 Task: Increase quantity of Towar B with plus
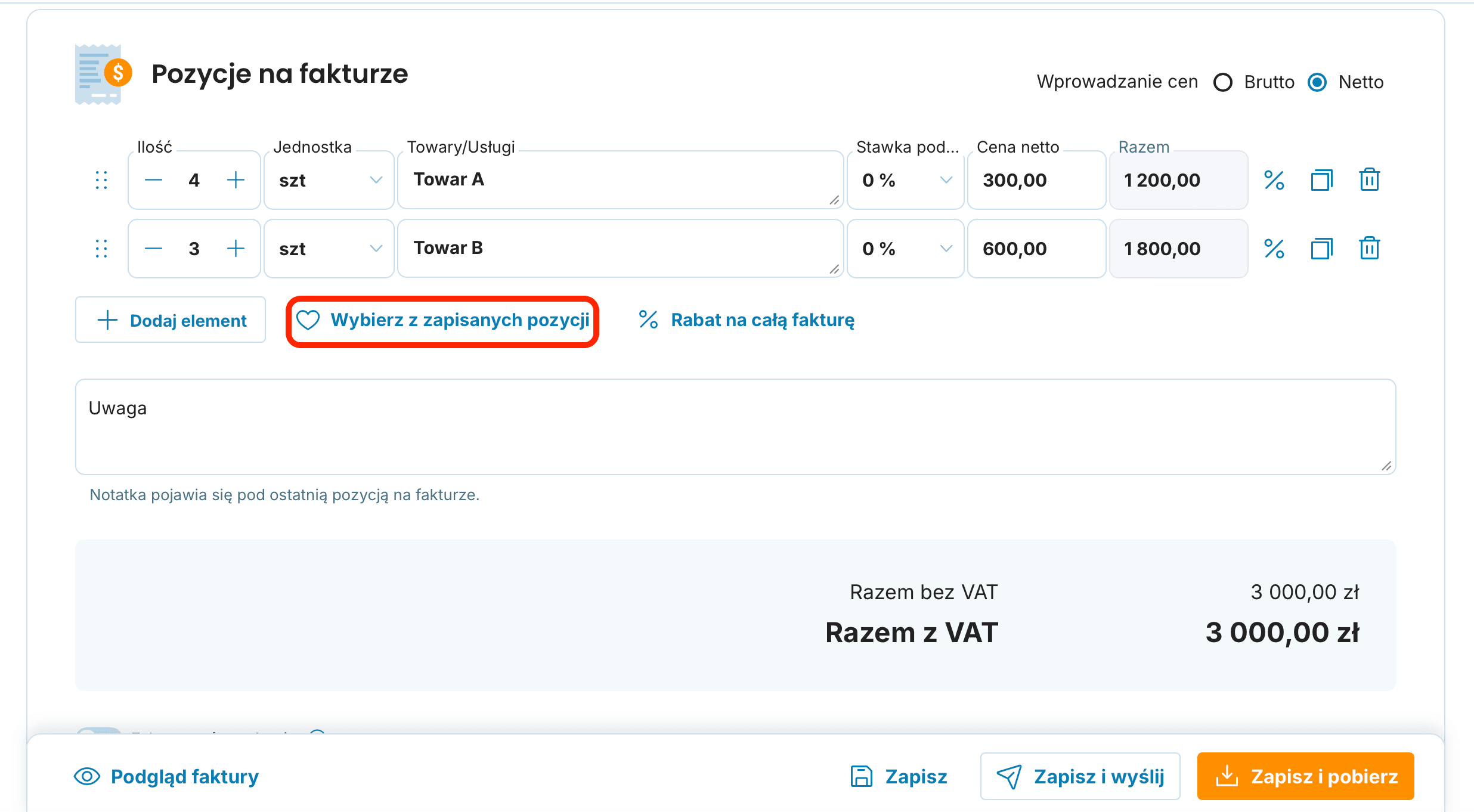pos(236,249)
